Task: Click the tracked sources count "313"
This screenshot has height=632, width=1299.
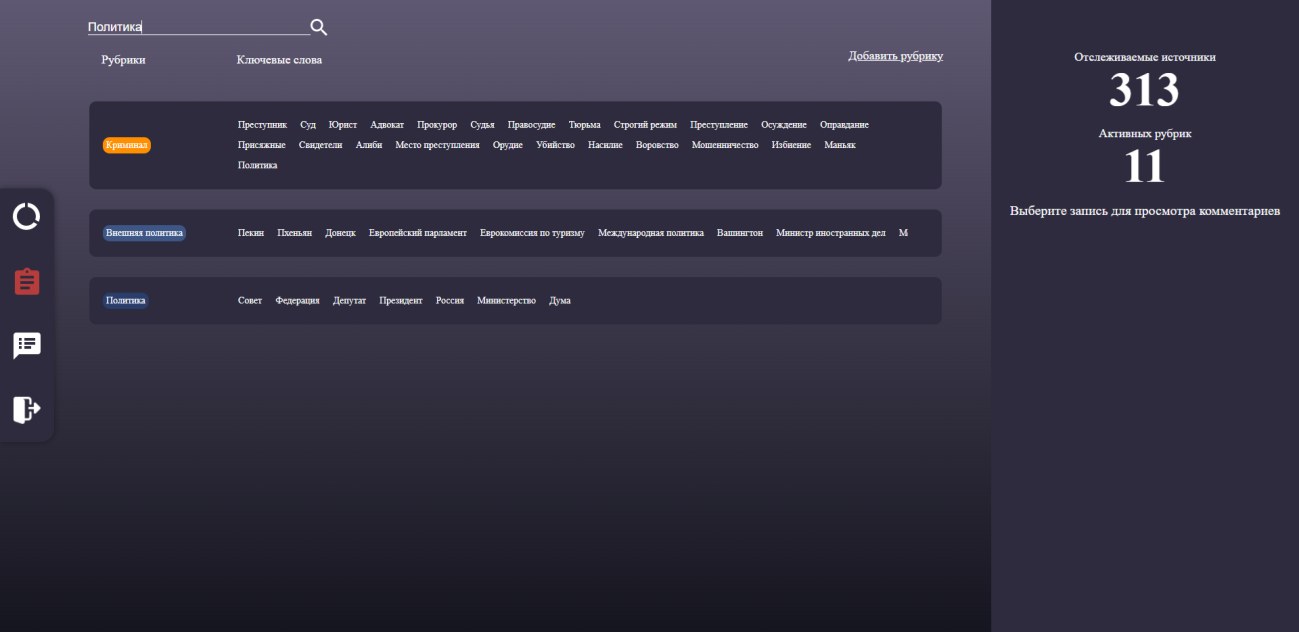Action: click(1144, 91)
